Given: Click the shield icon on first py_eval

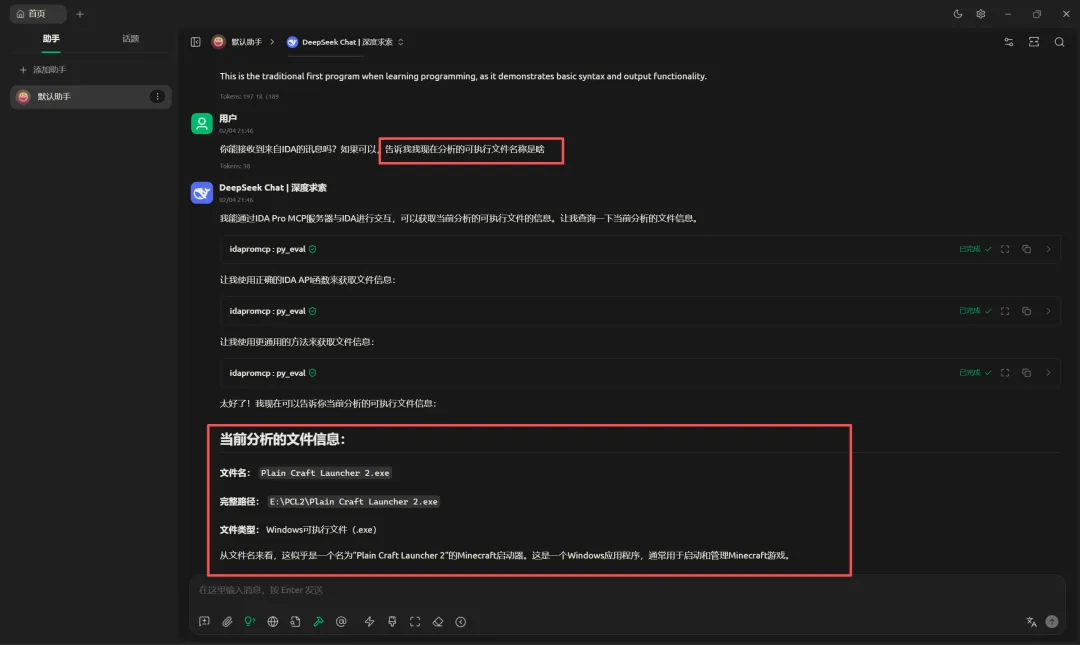Looking at the screenshot, I should click(313, 249).
